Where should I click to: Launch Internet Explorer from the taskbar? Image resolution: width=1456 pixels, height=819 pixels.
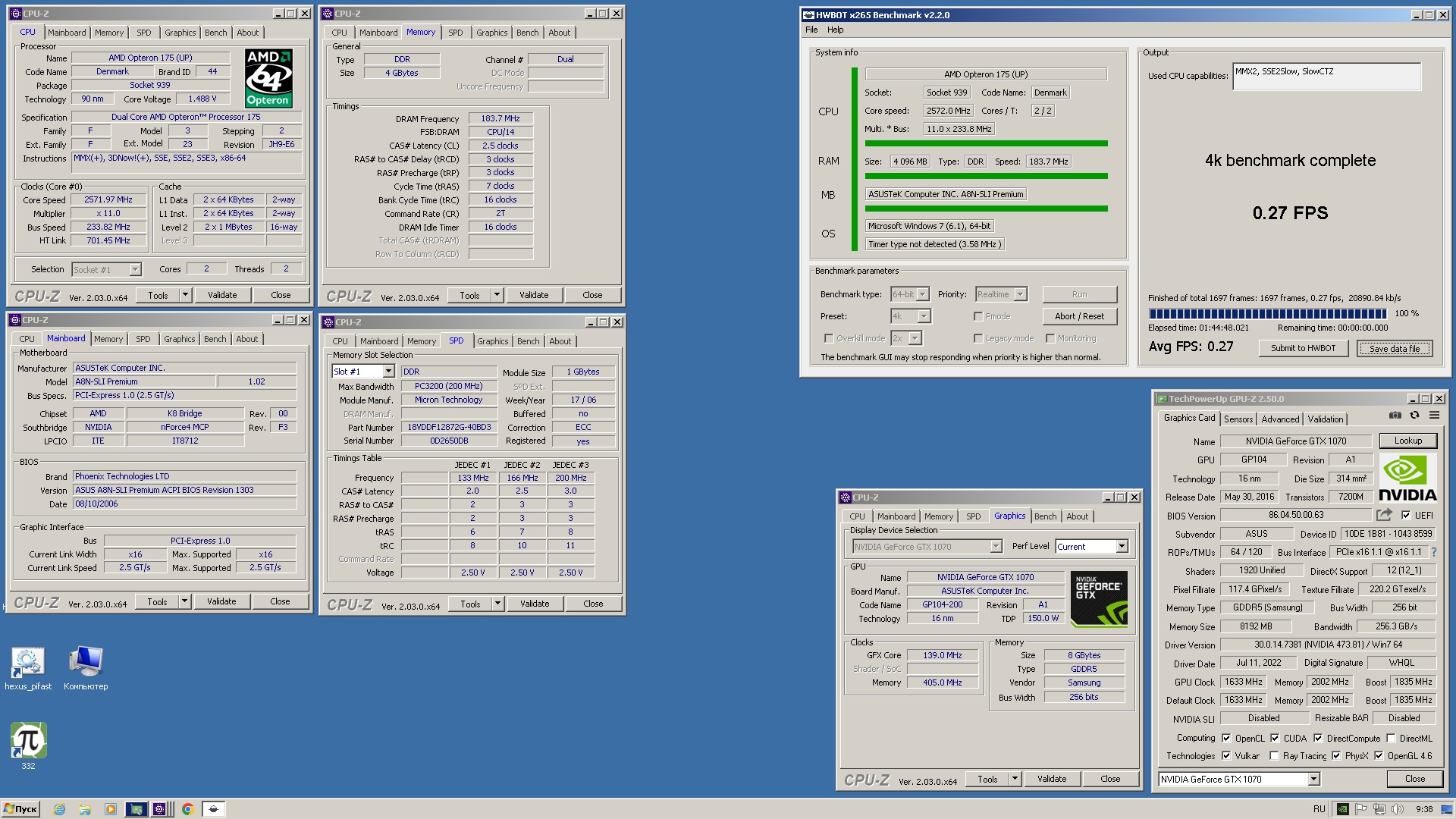tap(60, 809)
